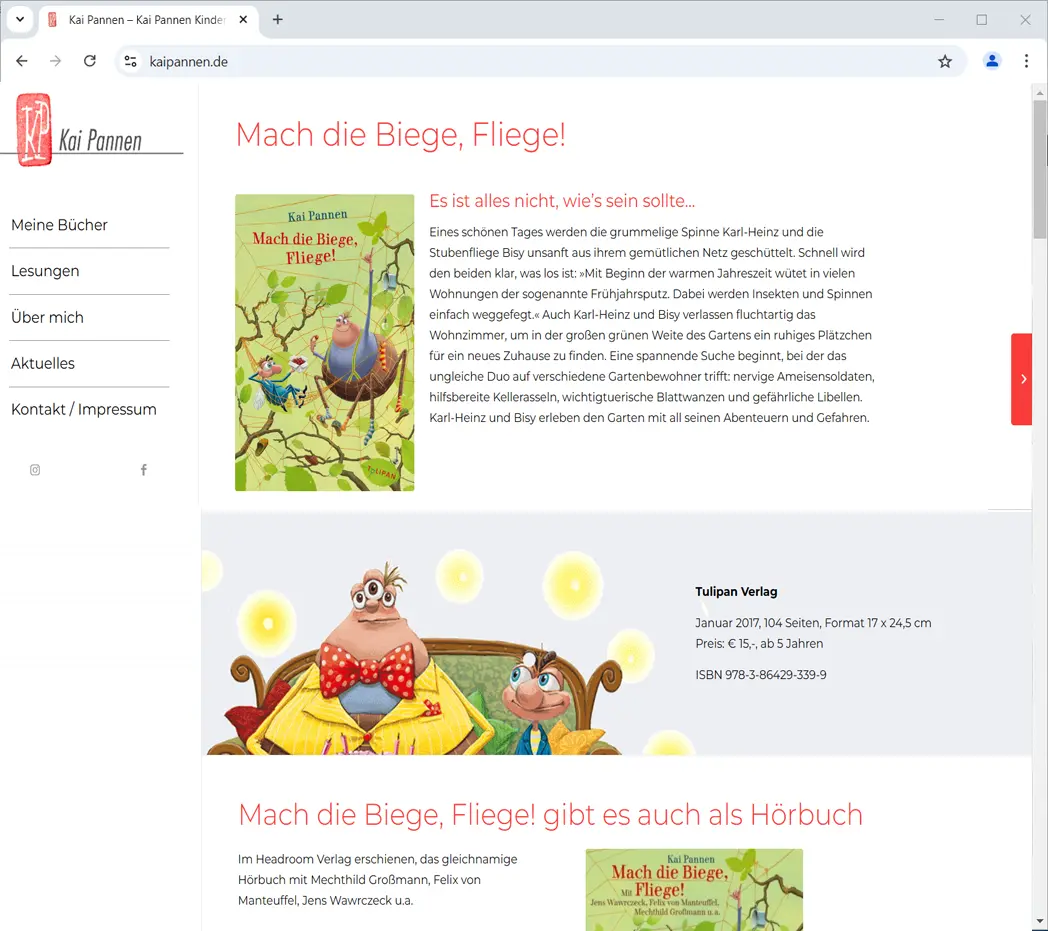Click the red next-arrow slider tab

pyautogui.click(x=1021, y=379)
